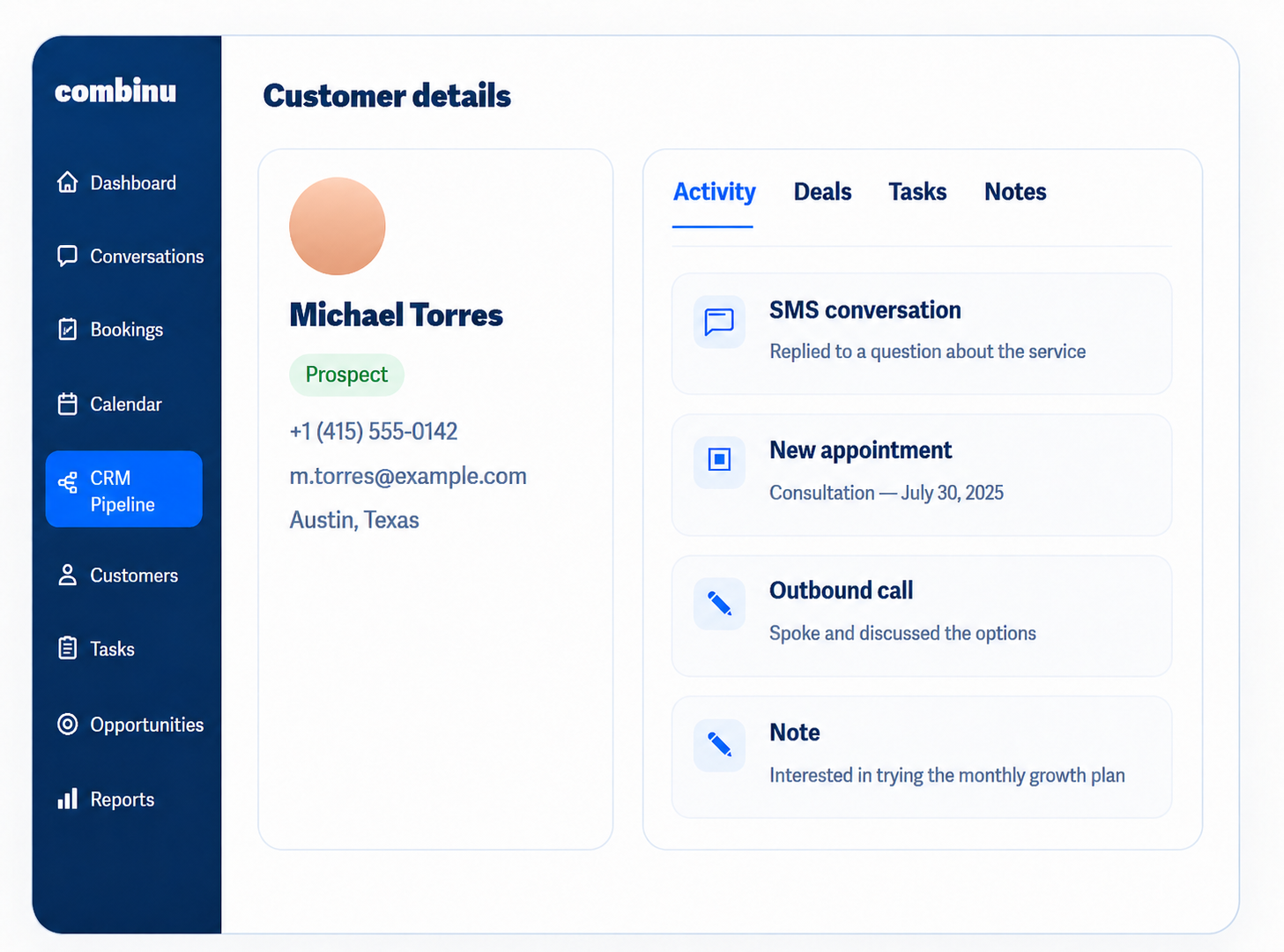The height and width of the screenshot is (952, 1284).
Task: Click 'Replied to a question about the service'
Action: pyautogui.click(x=927, y=352)
